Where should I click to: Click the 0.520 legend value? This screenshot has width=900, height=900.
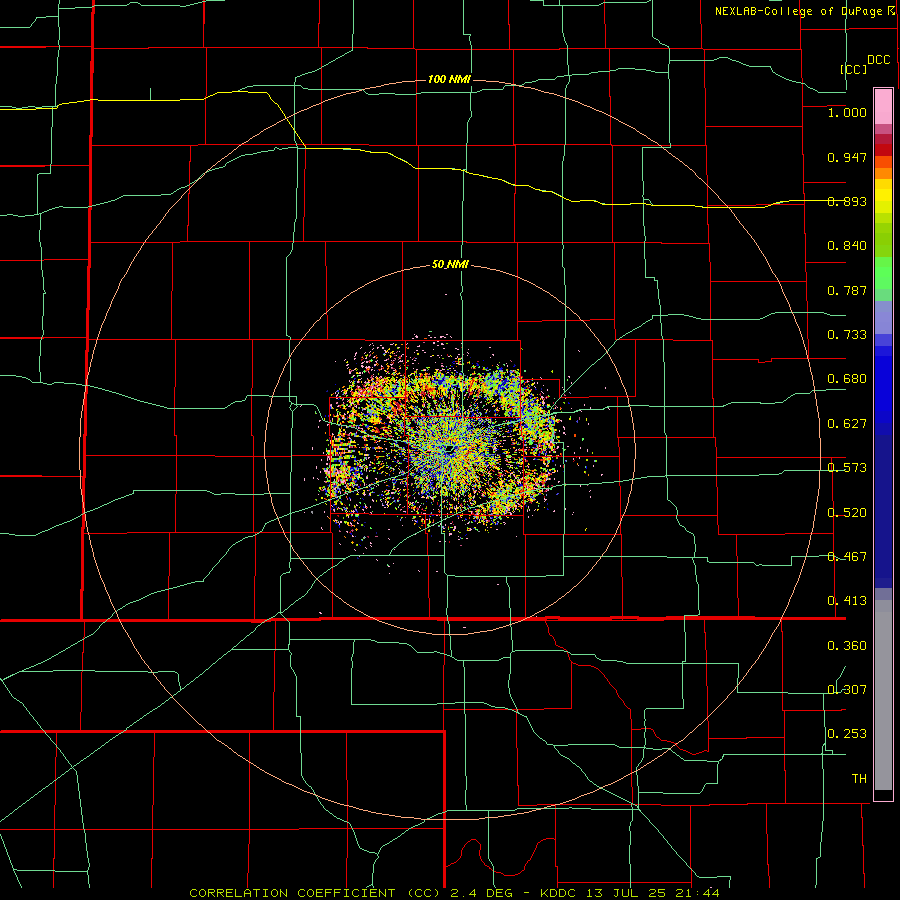point(847,513)
